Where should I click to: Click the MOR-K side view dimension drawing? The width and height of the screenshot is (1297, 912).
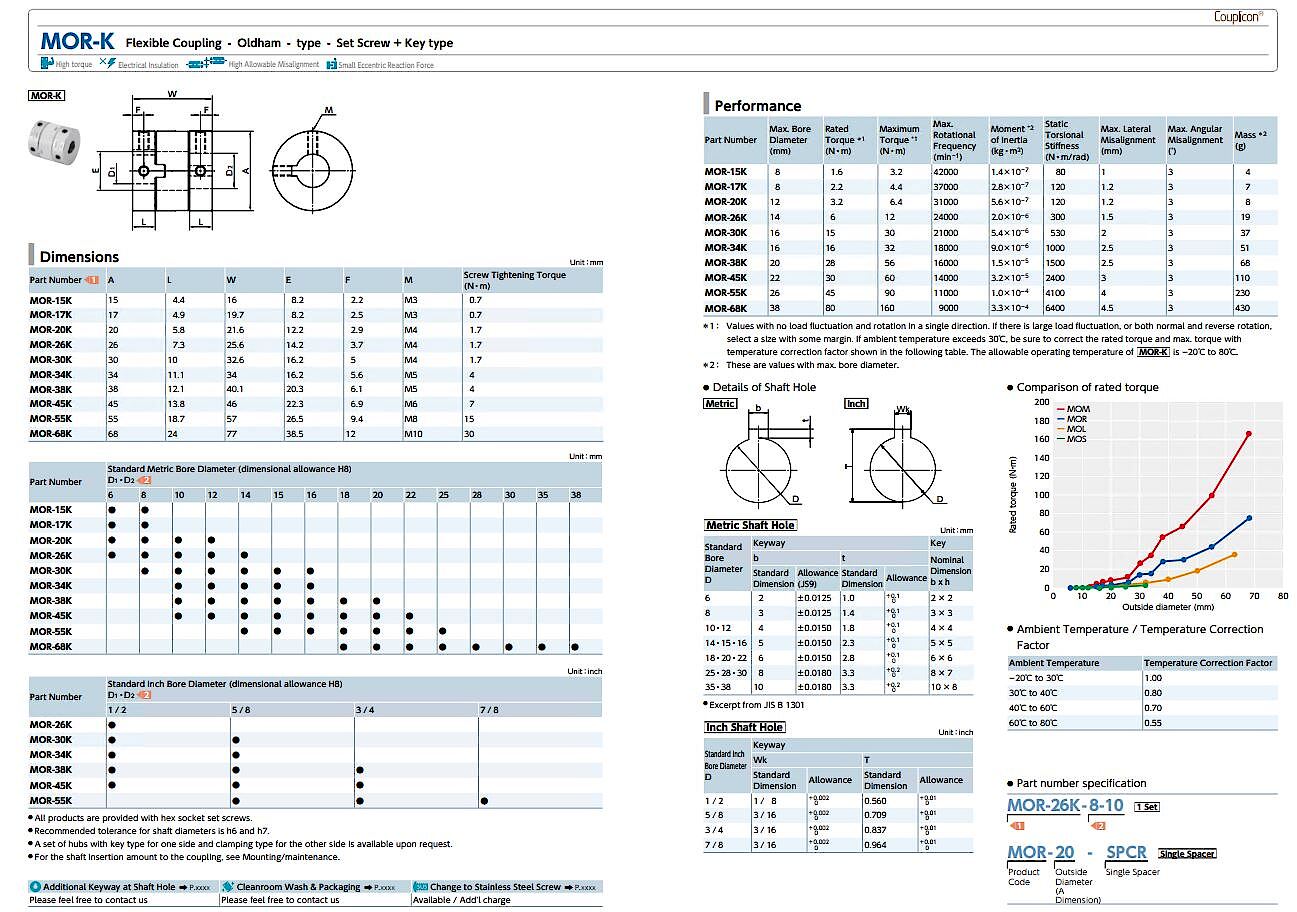click(175, 163)
